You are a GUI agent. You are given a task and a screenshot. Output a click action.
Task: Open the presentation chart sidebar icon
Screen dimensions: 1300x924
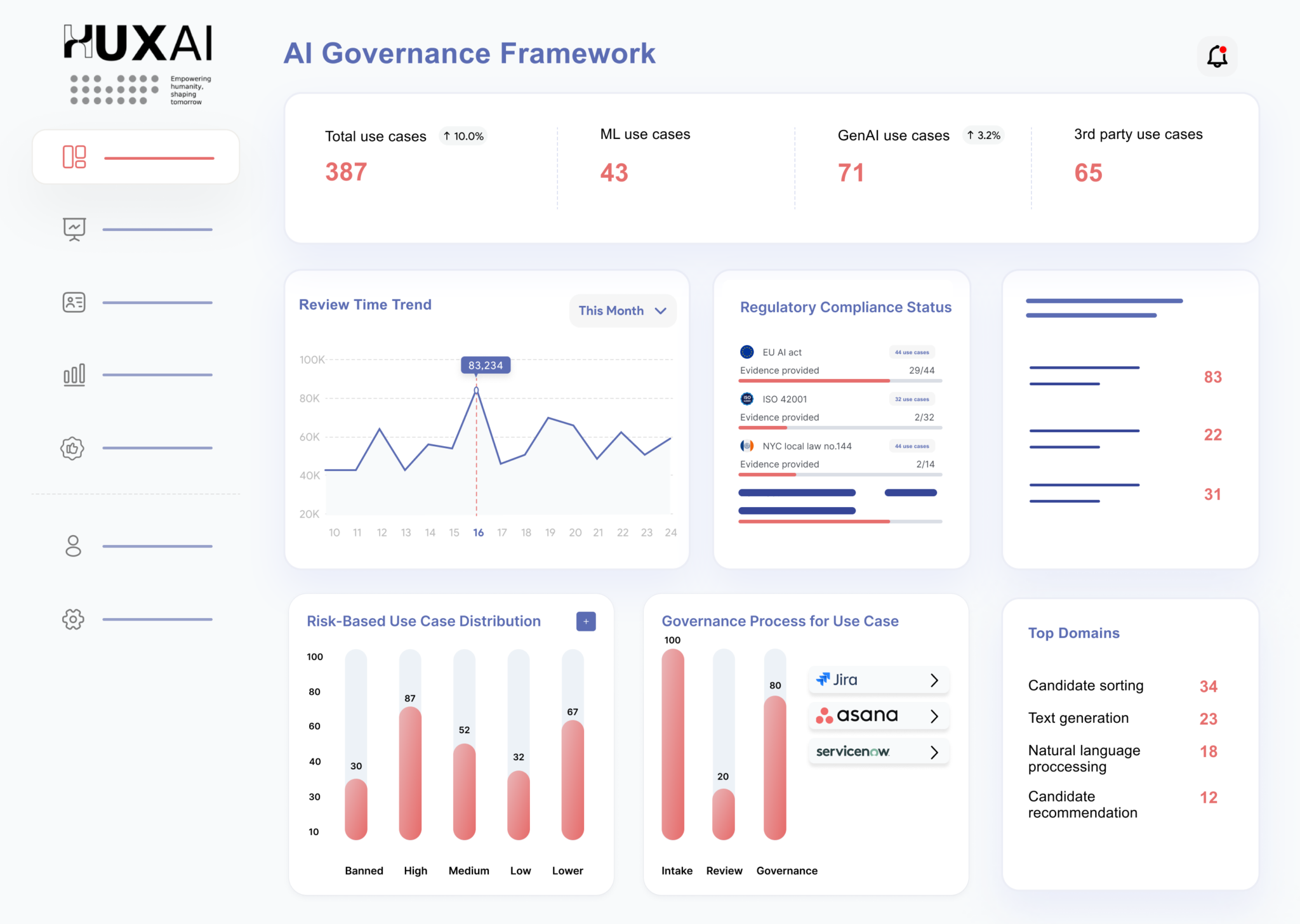coord(74,229)
